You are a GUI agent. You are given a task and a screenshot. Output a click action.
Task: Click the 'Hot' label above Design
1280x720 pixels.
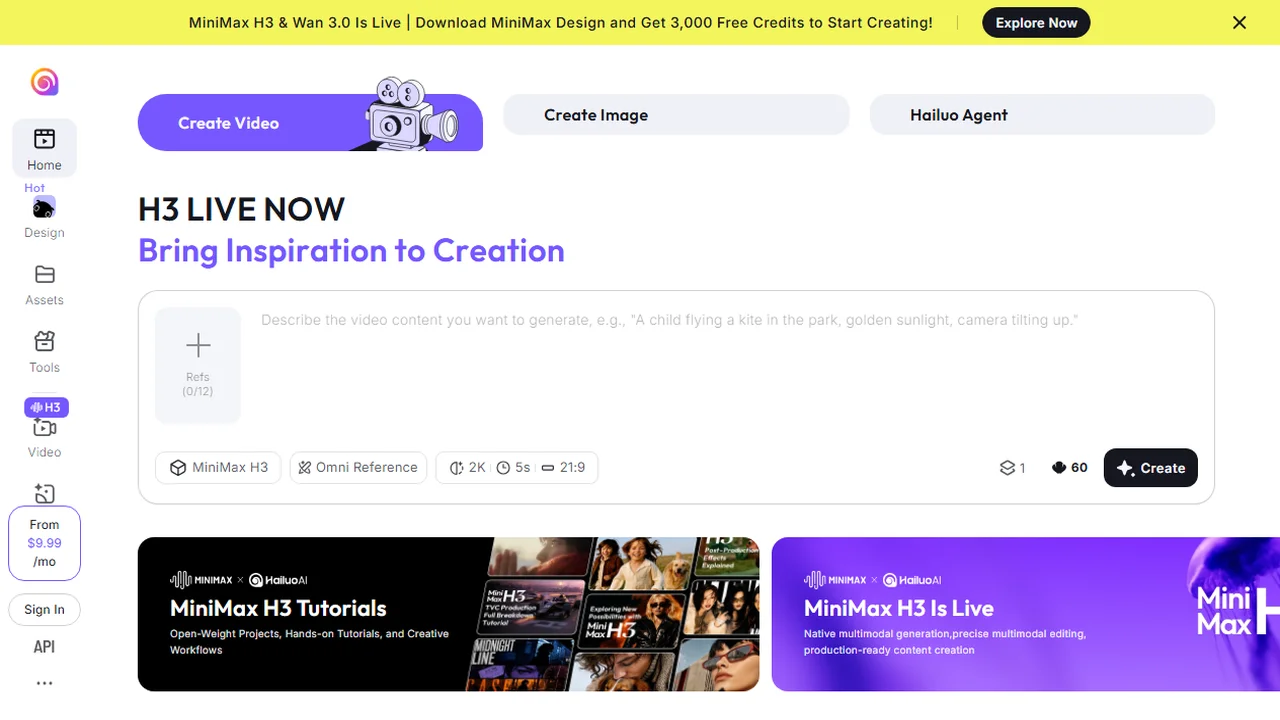35,188
